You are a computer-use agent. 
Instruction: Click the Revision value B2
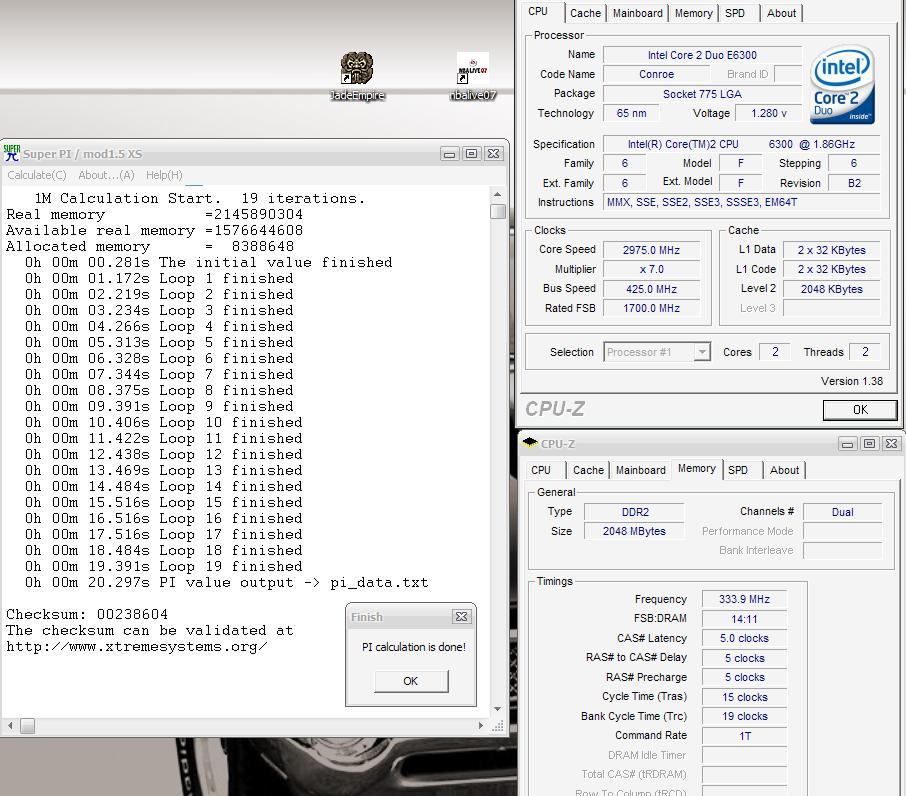click(x=854, y=183)
